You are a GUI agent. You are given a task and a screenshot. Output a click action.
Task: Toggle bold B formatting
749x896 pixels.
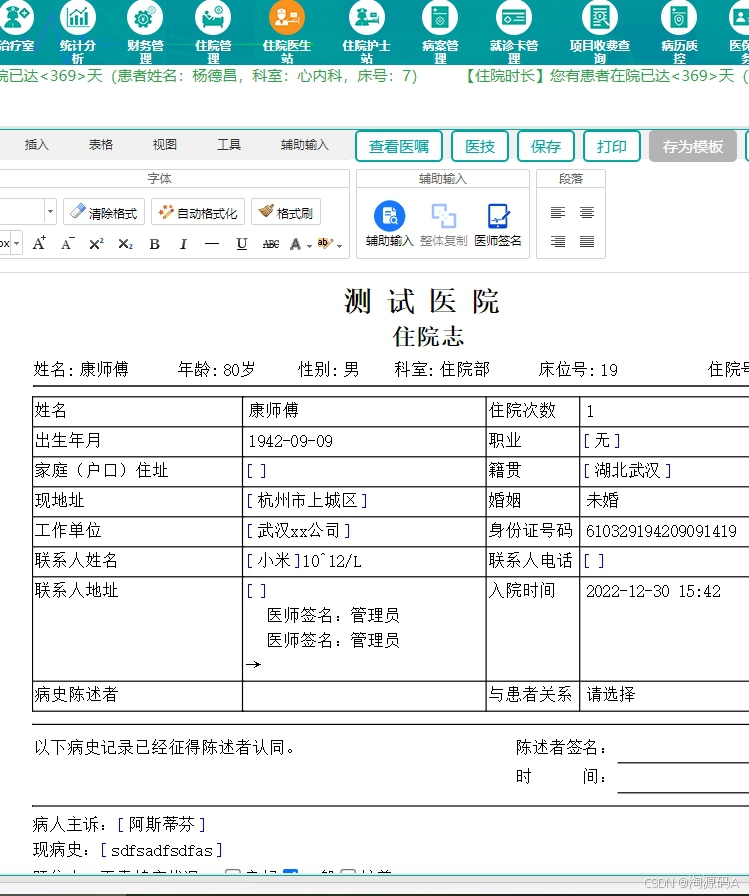click(154, 244)
